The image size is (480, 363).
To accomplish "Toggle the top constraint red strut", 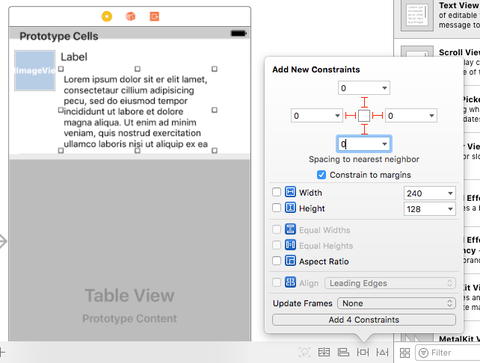I will [x=364, y=102].
